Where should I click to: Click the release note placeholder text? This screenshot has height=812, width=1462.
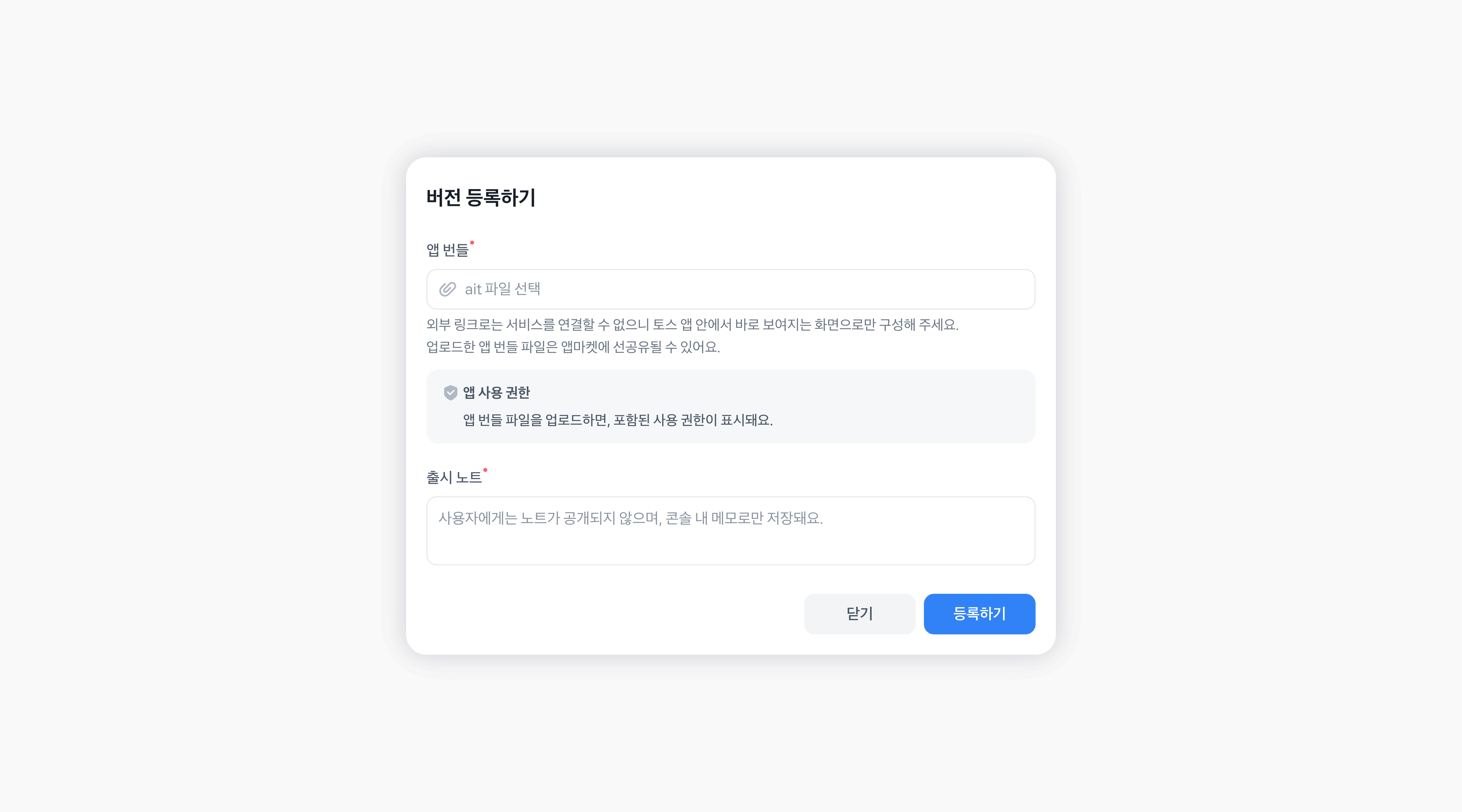pyautogui.click(x=630, y=518)
